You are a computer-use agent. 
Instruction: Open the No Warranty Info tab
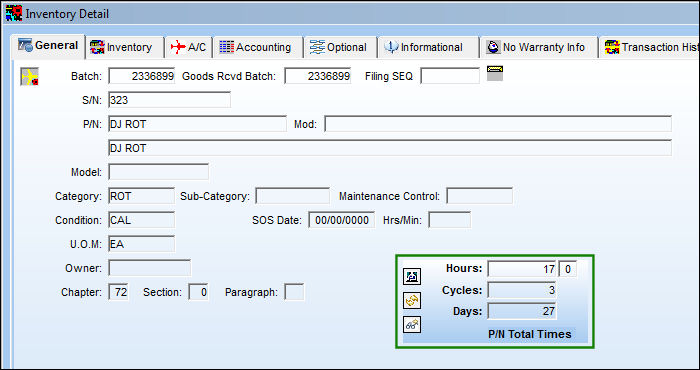(x=537, y=47)
